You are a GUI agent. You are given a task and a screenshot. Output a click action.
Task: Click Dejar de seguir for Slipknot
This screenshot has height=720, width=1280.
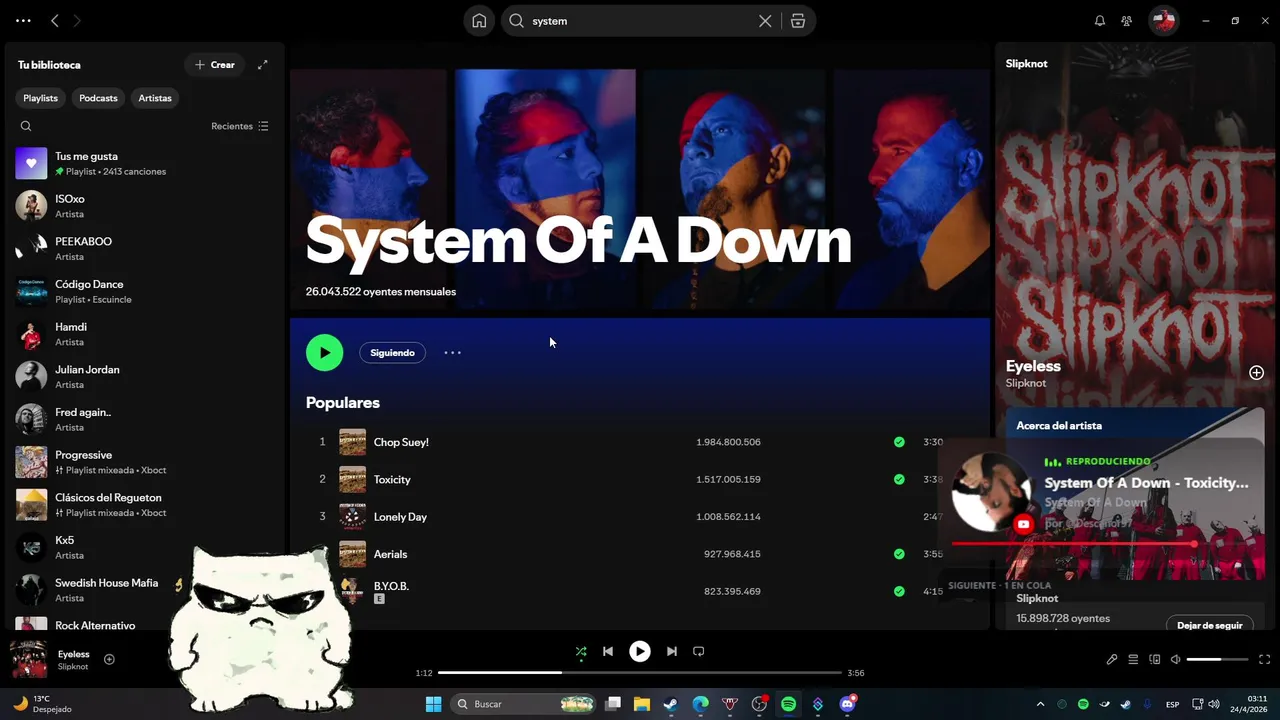(x=1209, y=625)
